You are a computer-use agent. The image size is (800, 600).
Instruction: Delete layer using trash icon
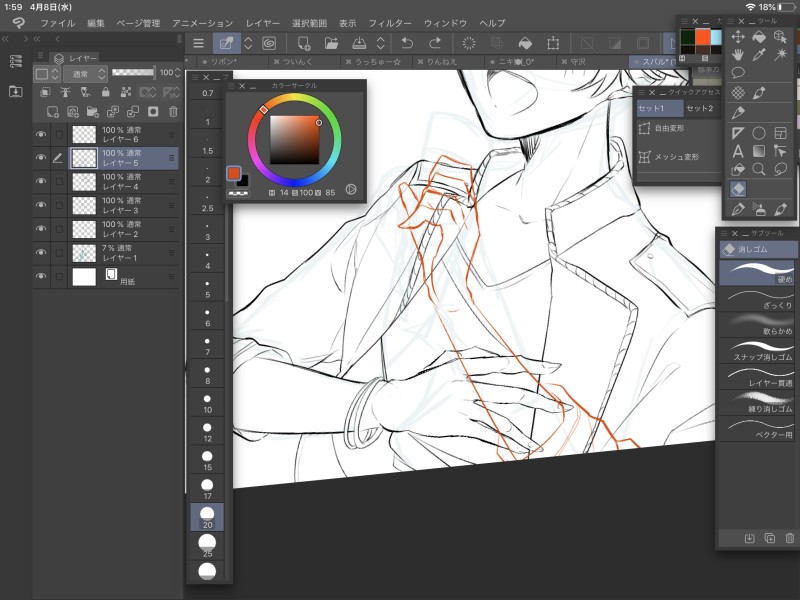point(173,112)
